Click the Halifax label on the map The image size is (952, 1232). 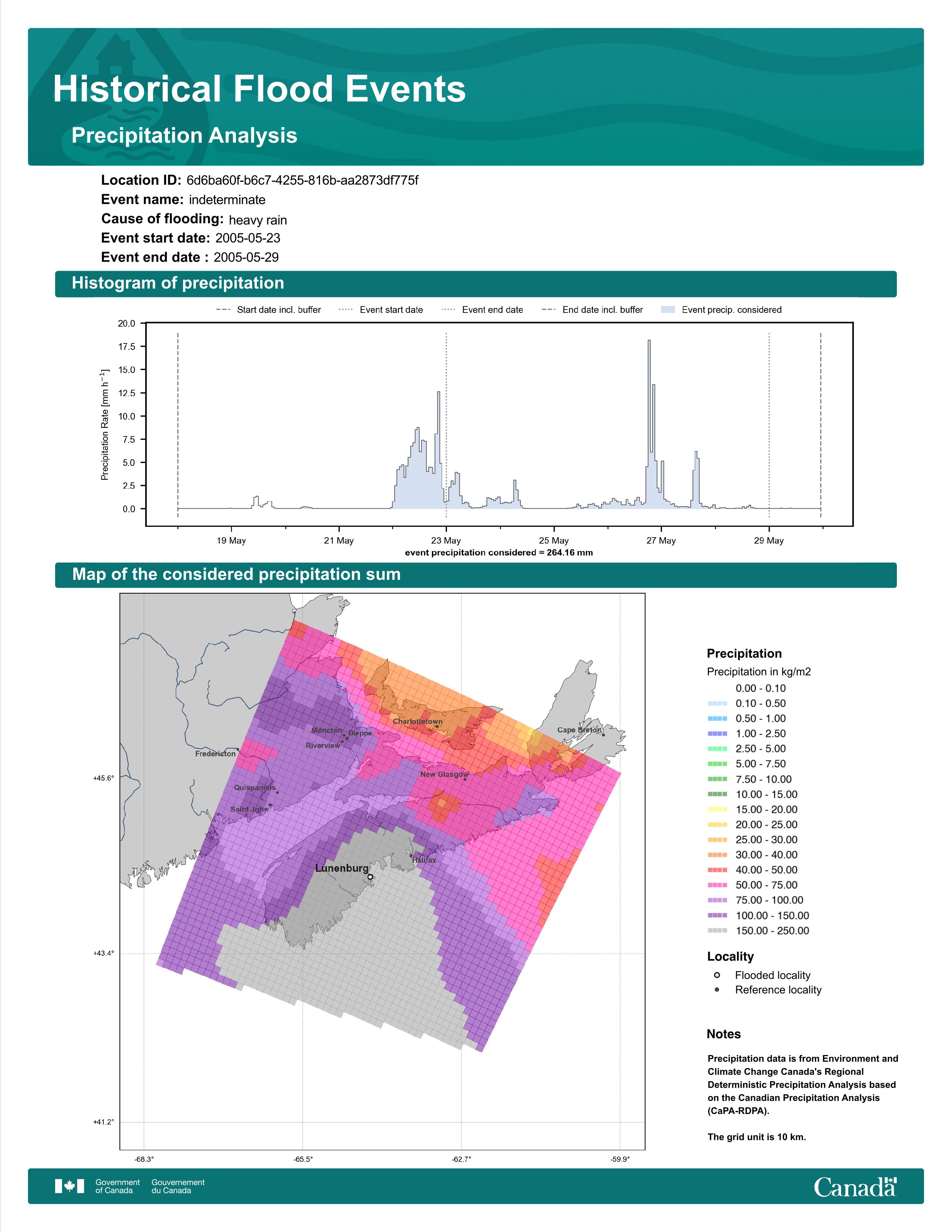click(x=424, y=860)
